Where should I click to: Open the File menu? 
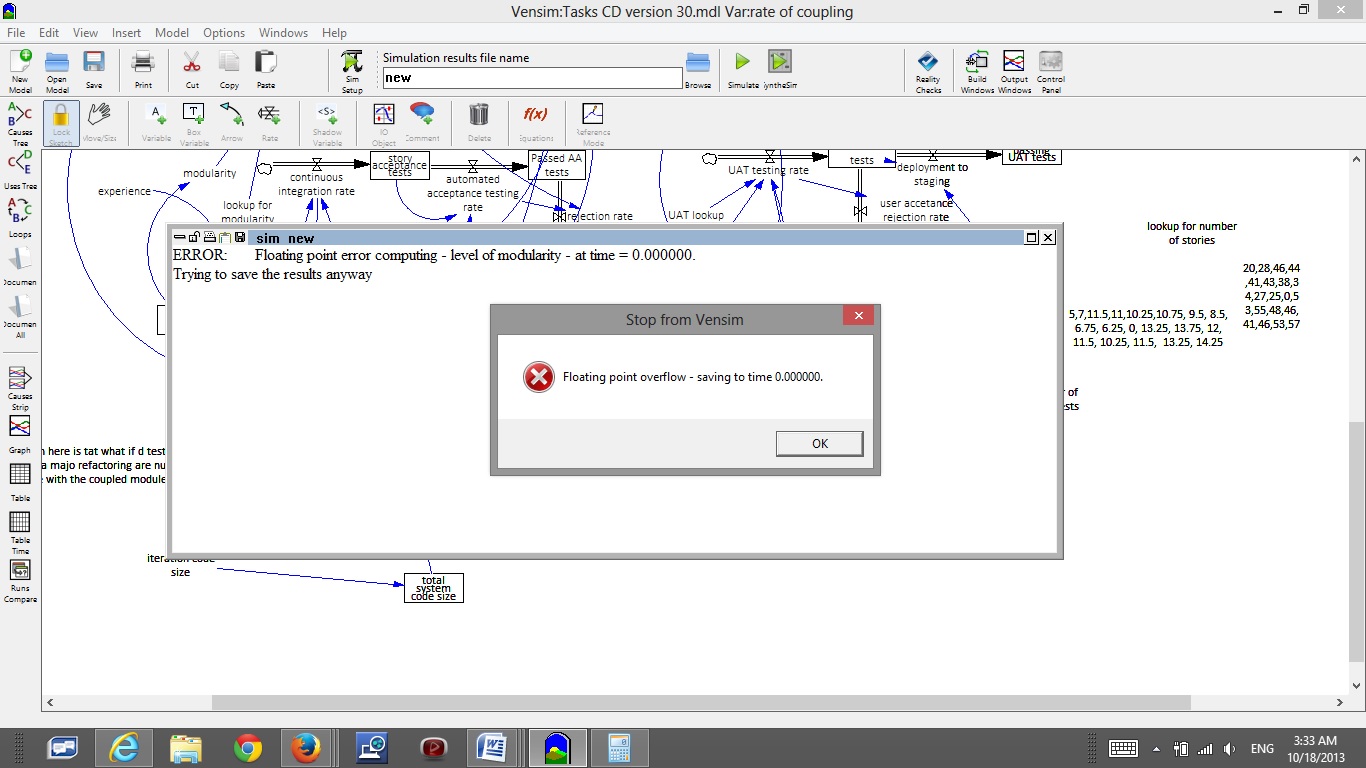tap(16, 33)
